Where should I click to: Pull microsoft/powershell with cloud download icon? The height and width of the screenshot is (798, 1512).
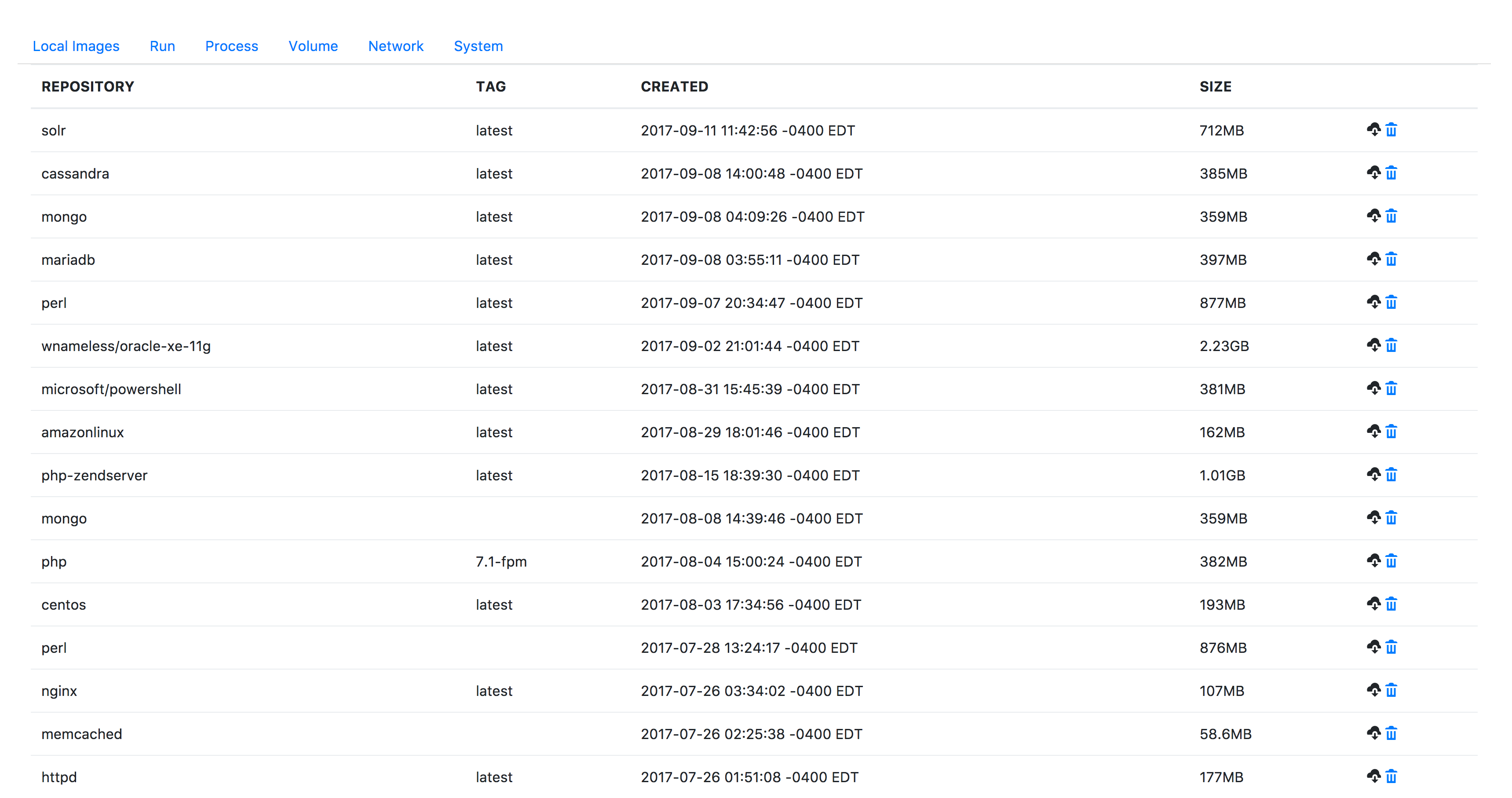point(1373,388)
